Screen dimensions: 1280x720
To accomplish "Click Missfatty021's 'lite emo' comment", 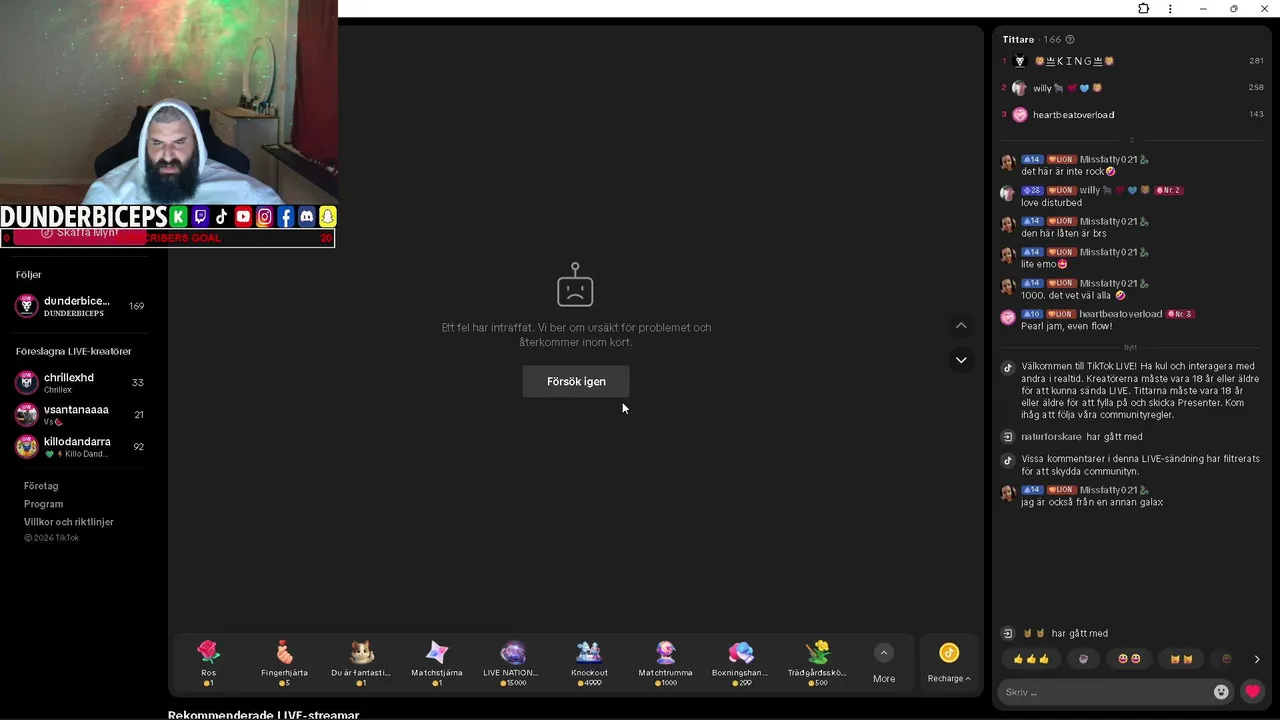I will point(1044,264).
